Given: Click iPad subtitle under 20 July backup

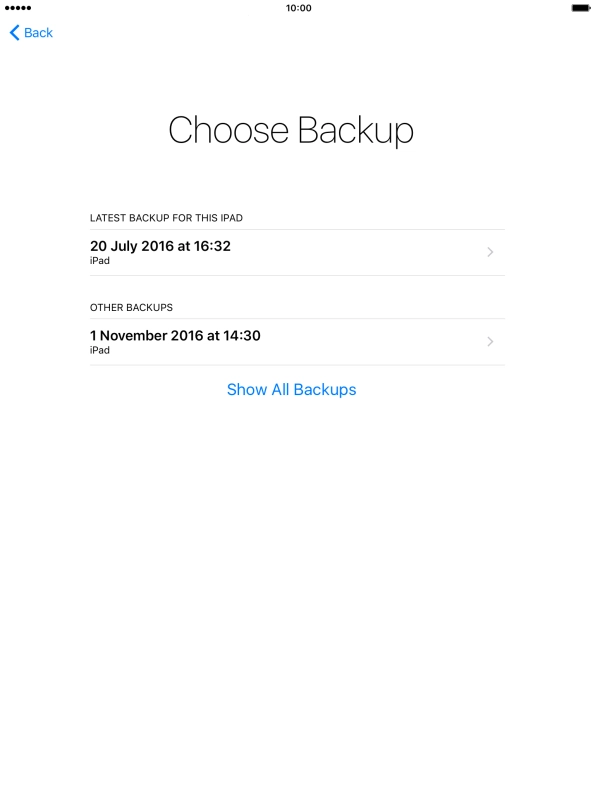Looking at the screenshot, I should click(100, 261).
